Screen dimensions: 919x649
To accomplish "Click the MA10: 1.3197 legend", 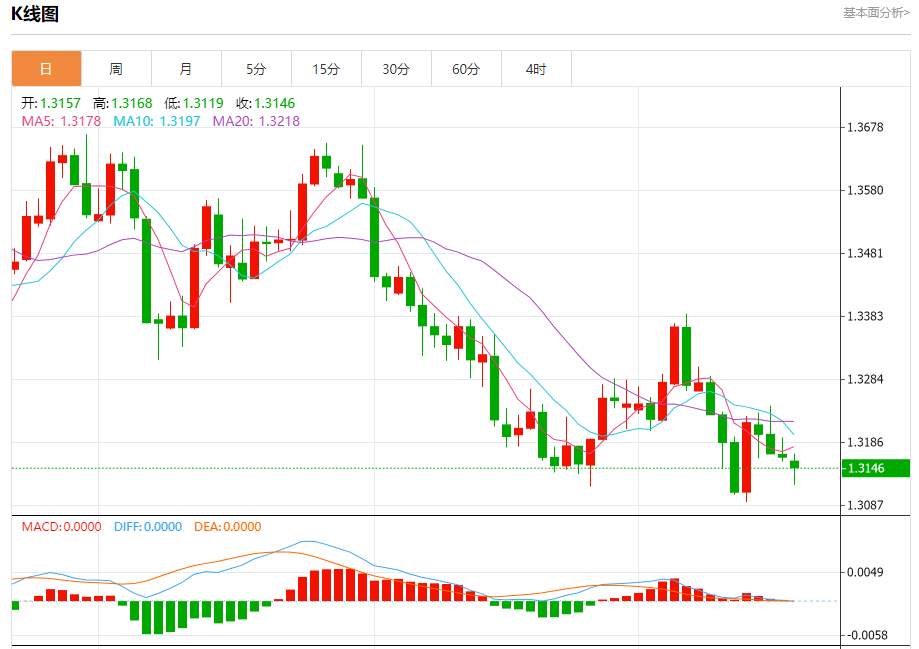I will tap(156, 121).
